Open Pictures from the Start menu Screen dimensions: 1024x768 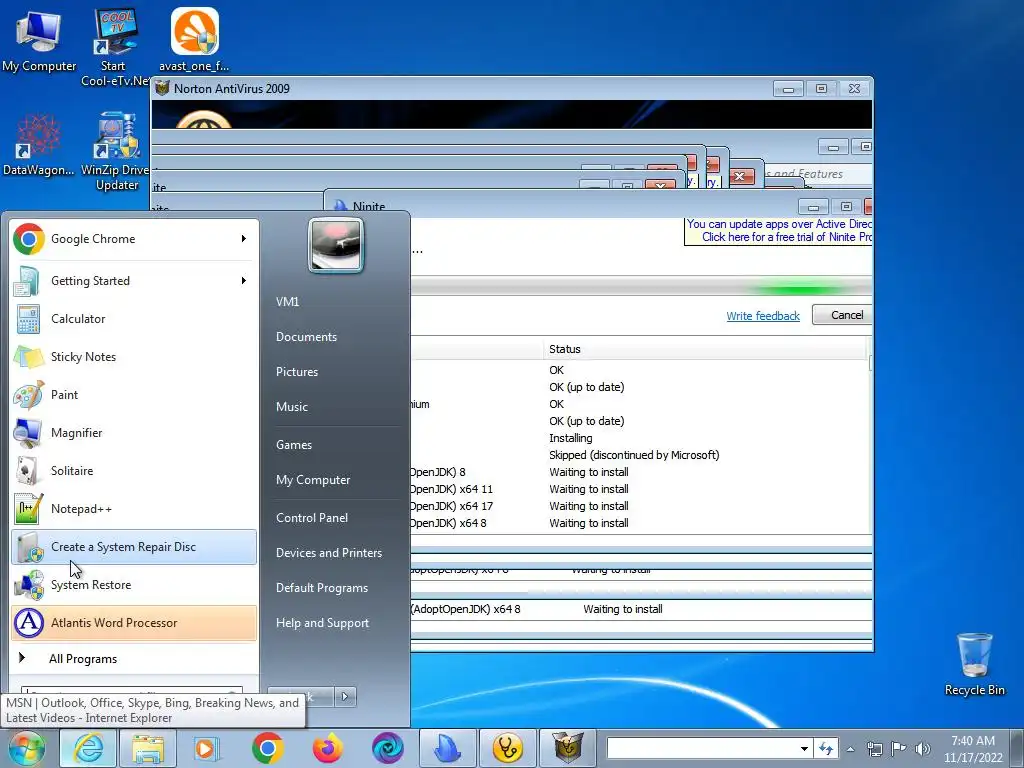(297, 372)
